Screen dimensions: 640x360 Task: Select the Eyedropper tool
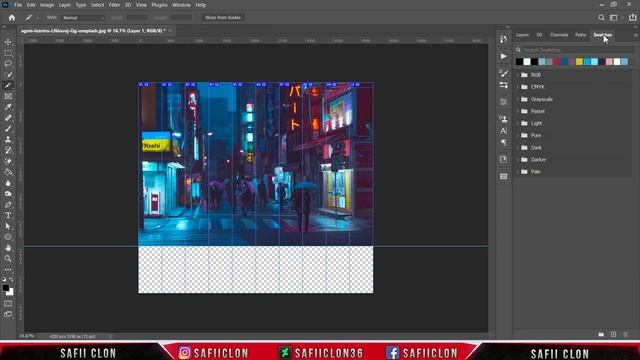coord(8,107)
